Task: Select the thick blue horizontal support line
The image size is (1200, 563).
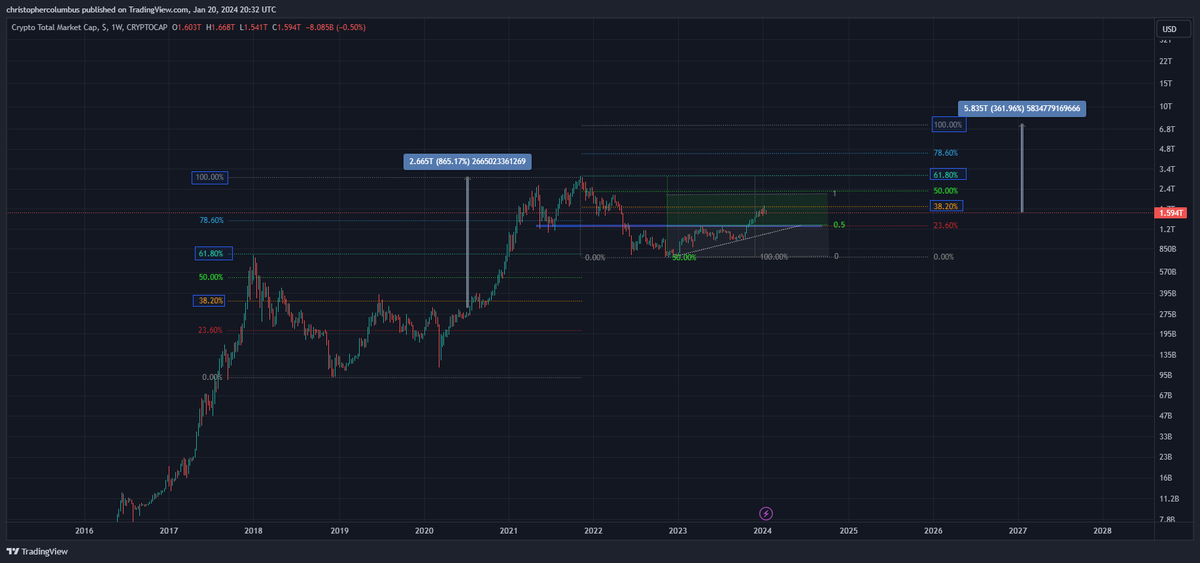Action: [680, 226]
